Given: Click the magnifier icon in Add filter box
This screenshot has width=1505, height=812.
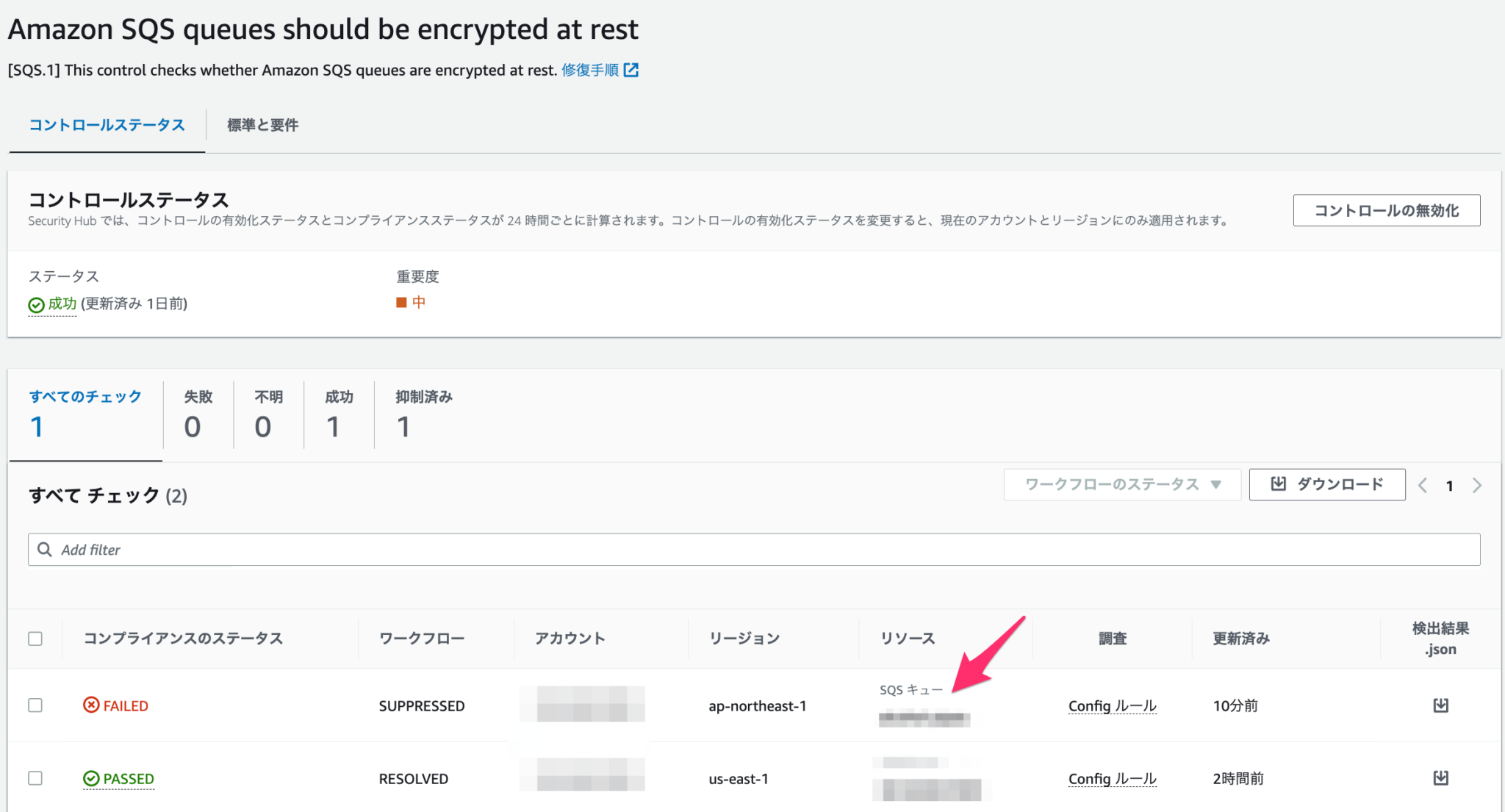Looking at the screenshot, I should pyautogui.click(x=45, y=549).
